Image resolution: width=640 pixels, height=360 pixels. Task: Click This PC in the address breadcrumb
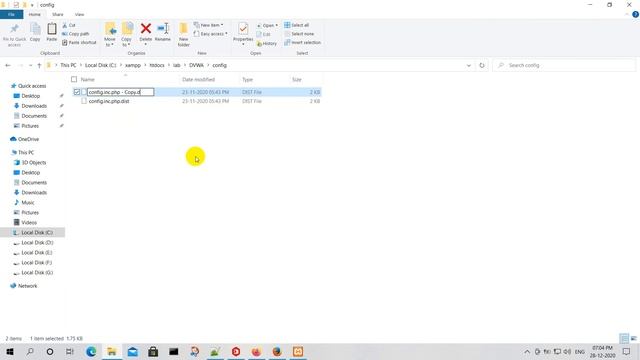(68, 65)
